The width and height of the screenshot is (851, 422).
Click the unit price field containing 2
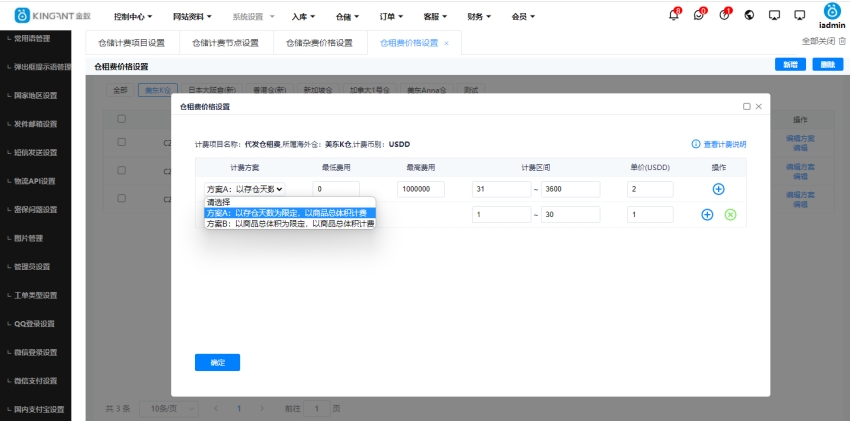click(x=650, y=189)
